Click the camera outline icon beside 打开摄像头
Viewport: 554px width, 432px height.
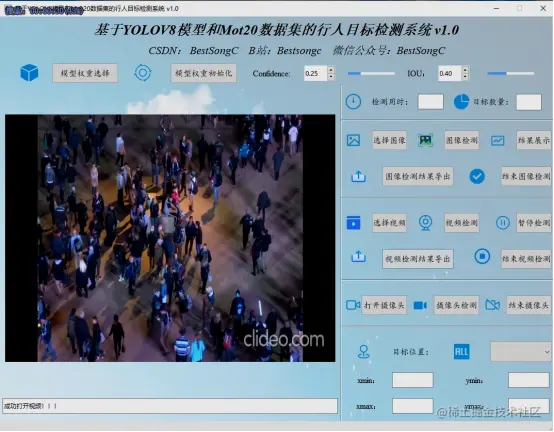pyautogui.click(x=353, y=305)
